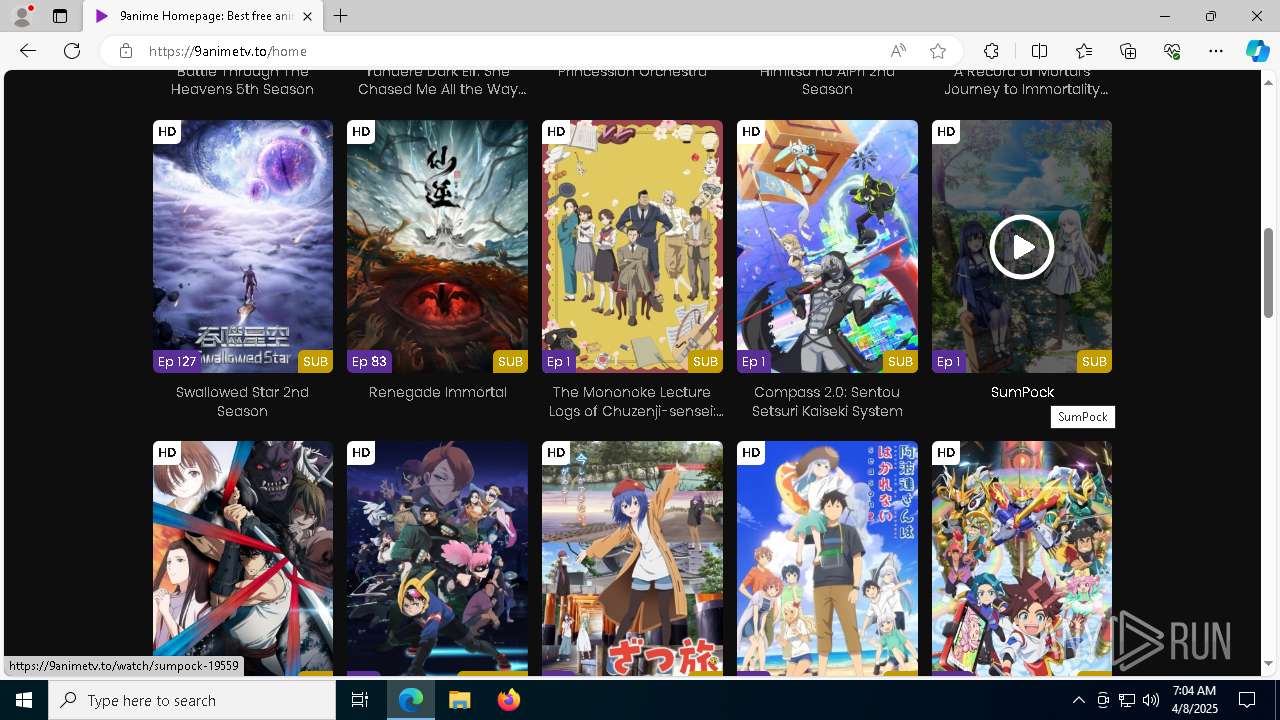Open Swallowed Star 2nd Season title link
The height and width of the screenshot is (720, 1280).
(x=242, y=402)
